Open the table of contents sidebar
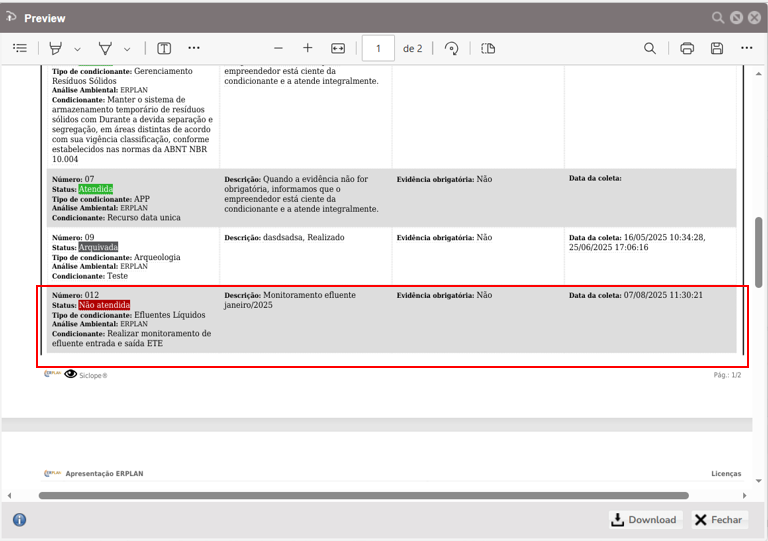Viewport: 768px width, 541px height. [x=20, y=48]
